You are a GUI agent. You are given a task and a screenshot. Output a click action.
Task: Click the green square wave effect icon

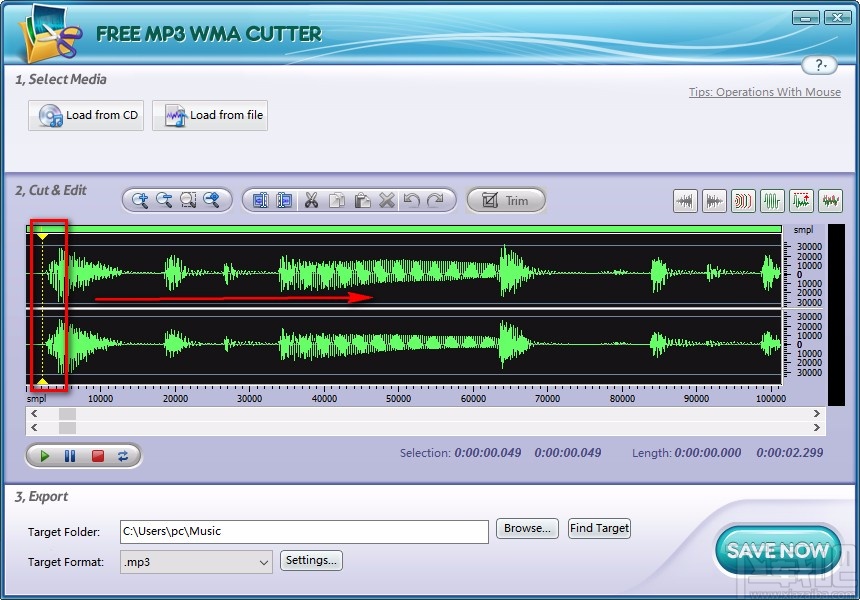(x=772, y=201)
